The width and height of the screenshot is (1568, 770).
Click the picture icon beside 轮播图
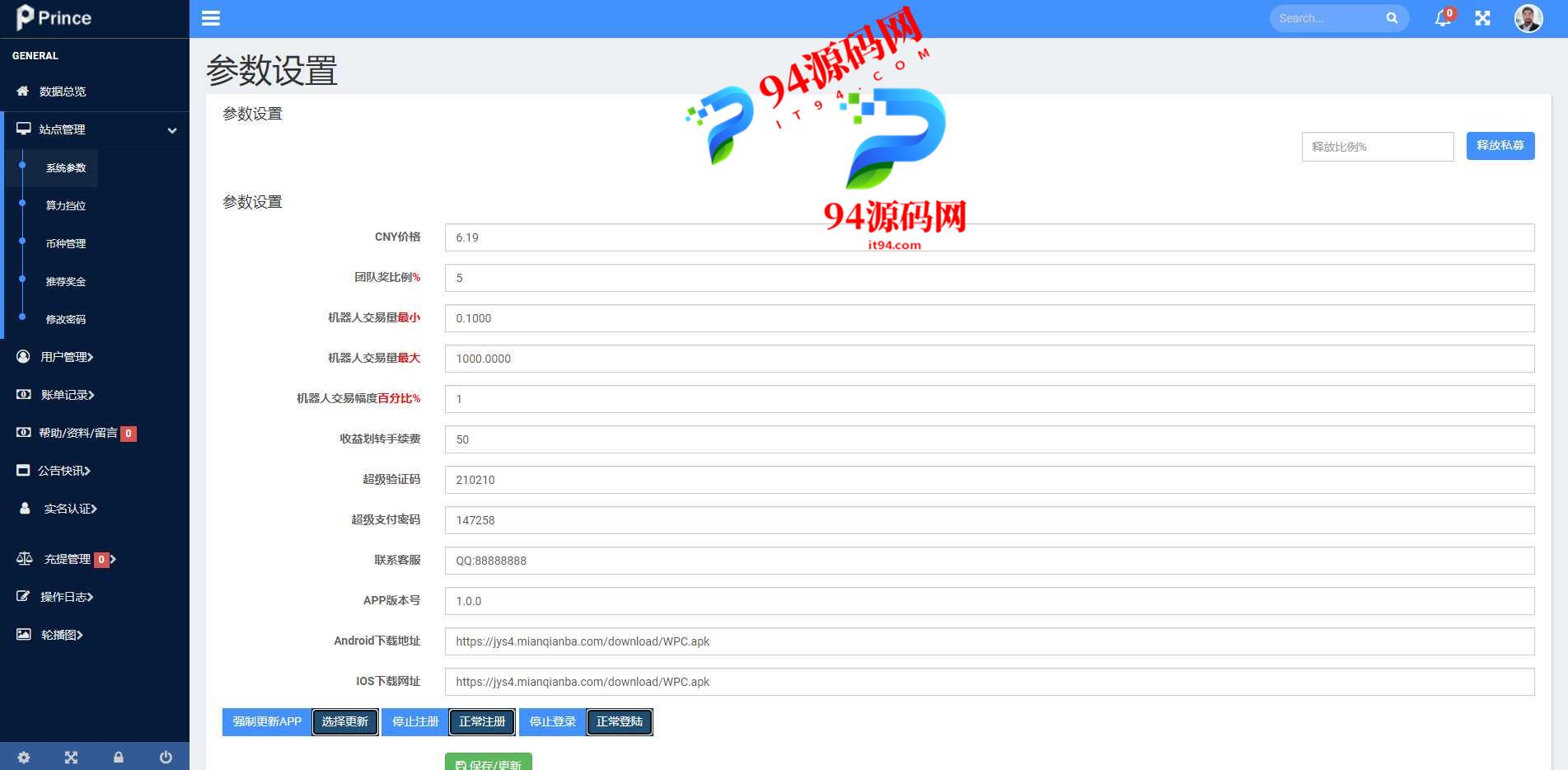click(x=24, y=634)
